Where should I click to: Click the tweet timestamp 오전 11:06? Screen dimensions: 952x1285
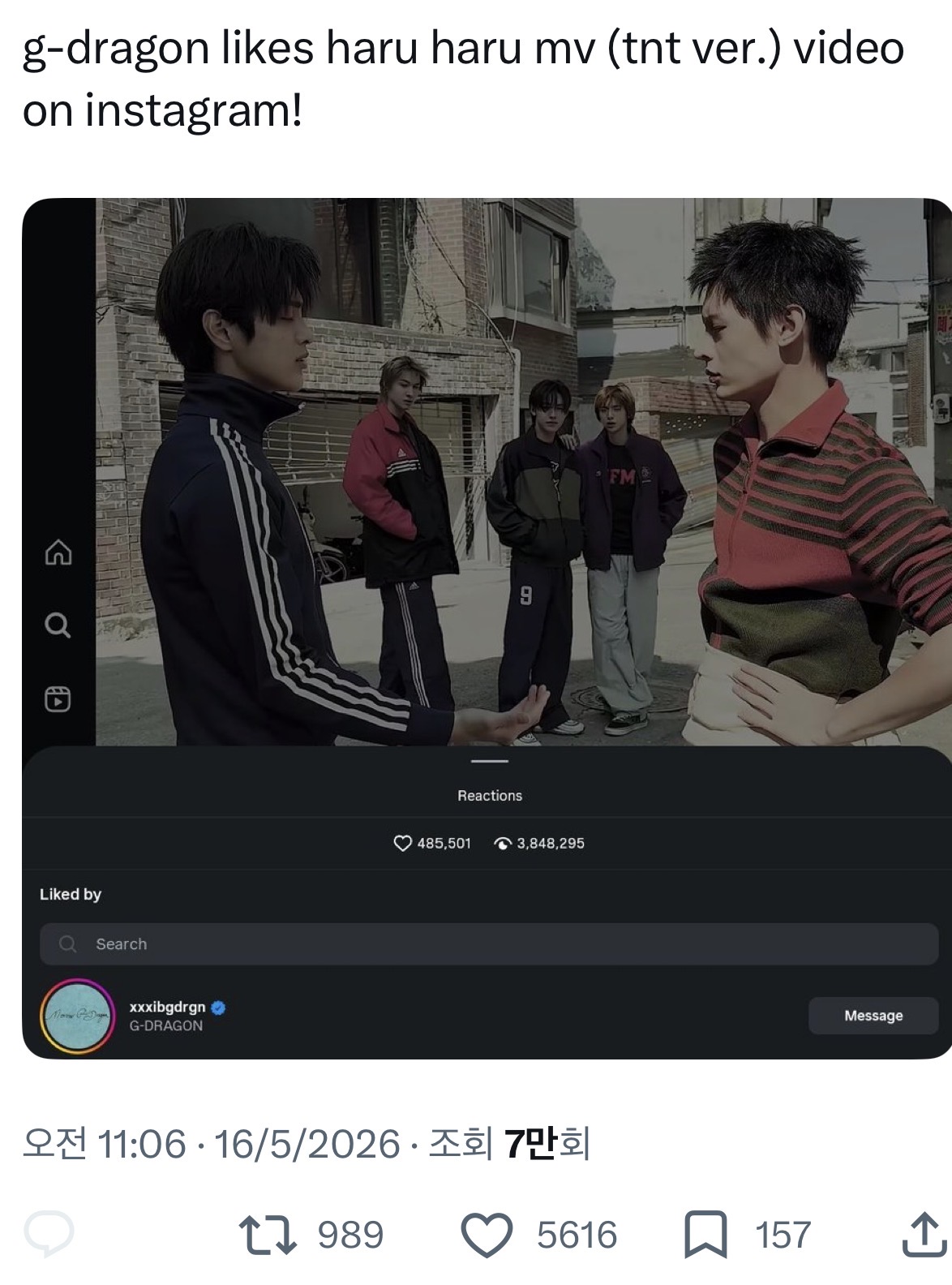point(104,1144)
